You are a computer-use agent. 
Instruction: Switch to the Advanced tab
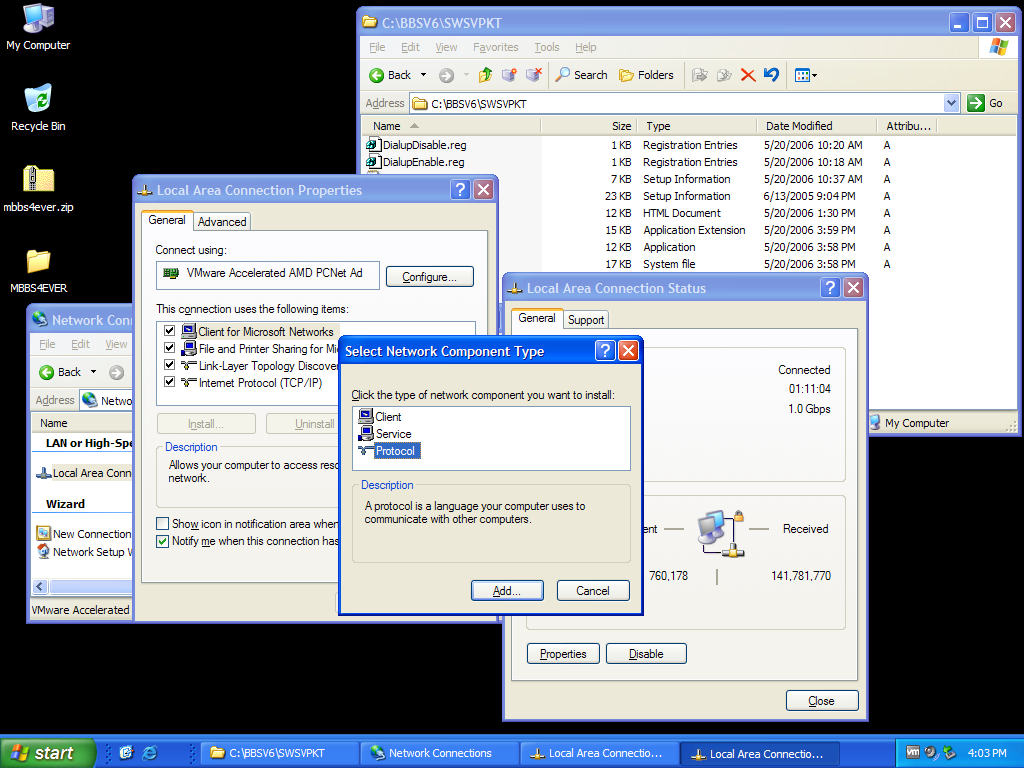[x=222, y=222]
